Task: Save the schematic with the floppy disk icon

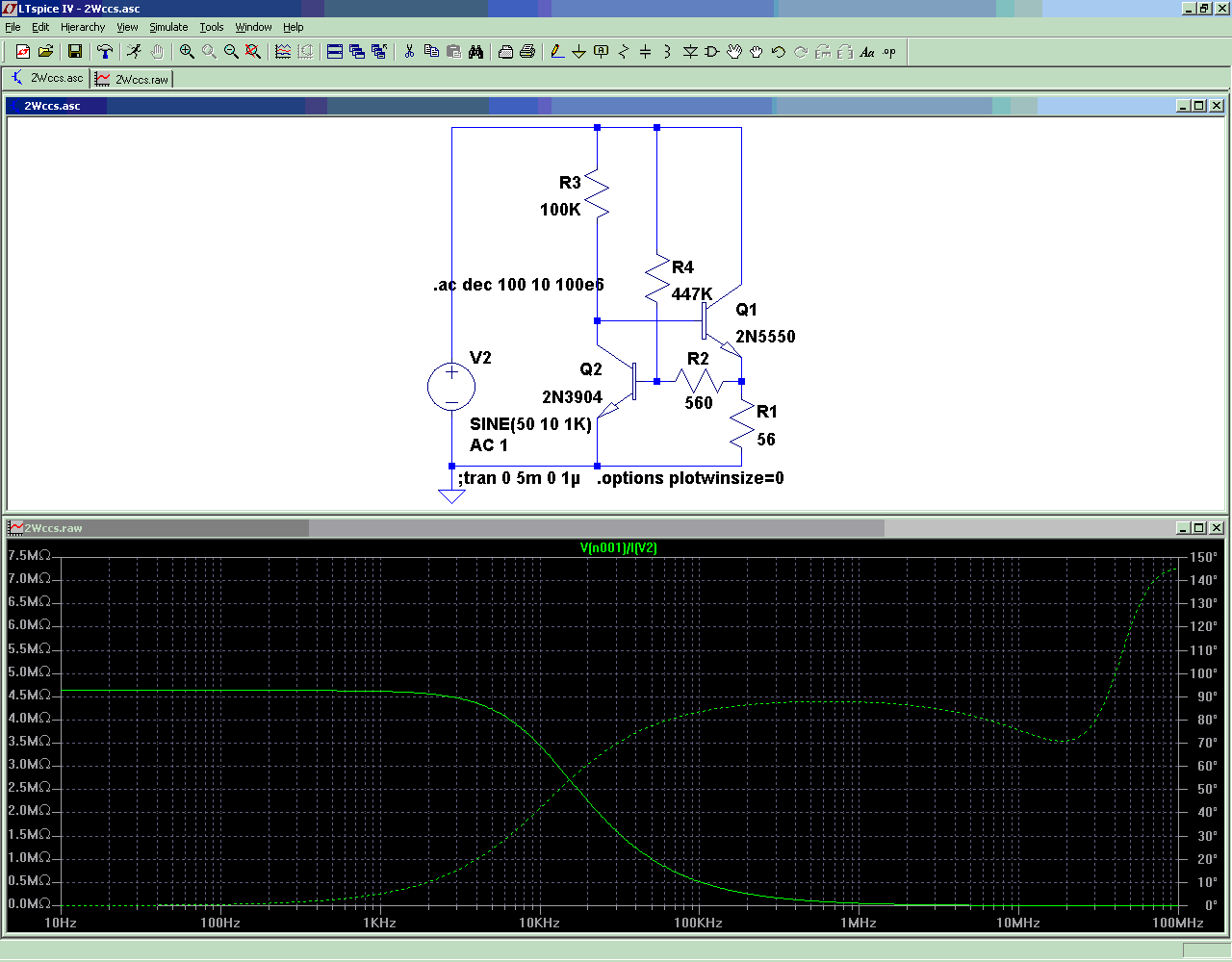Action: click(75, 52)
